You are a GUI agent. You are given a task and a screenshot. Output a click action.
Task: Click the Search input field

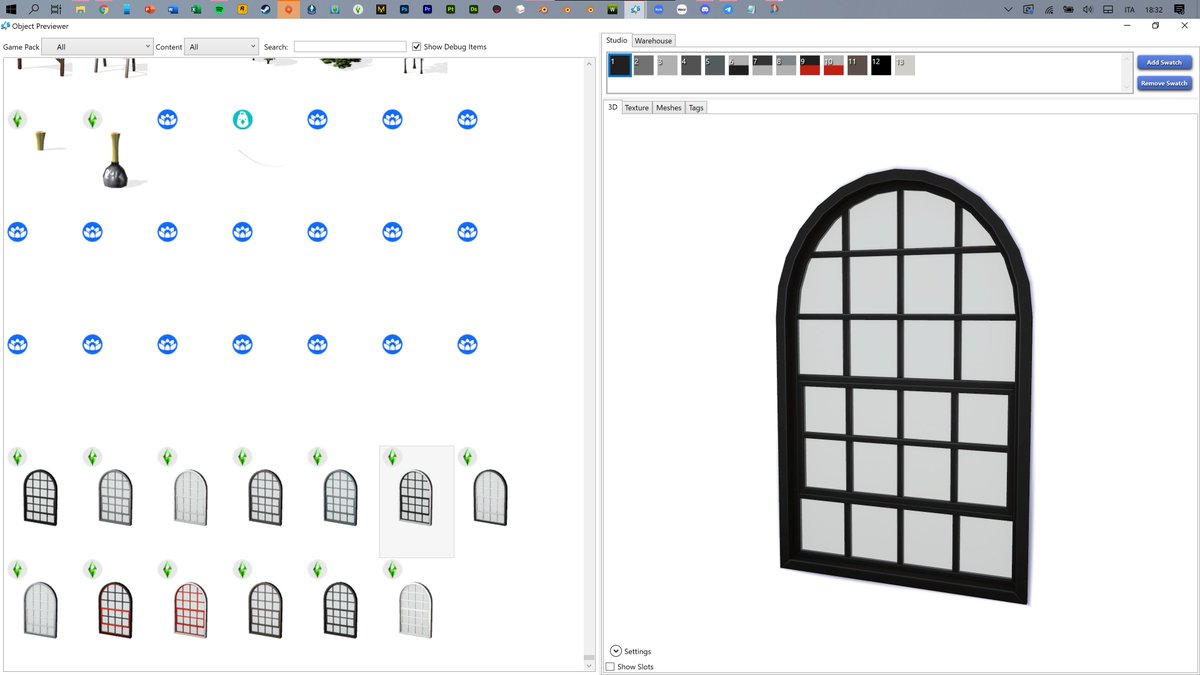[350, 47]
